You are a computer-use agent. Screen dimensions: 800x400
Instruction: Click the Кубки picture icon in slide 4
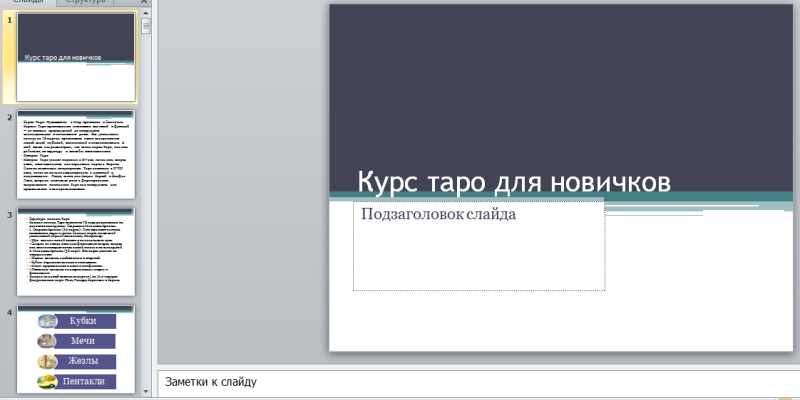(46, 322)
